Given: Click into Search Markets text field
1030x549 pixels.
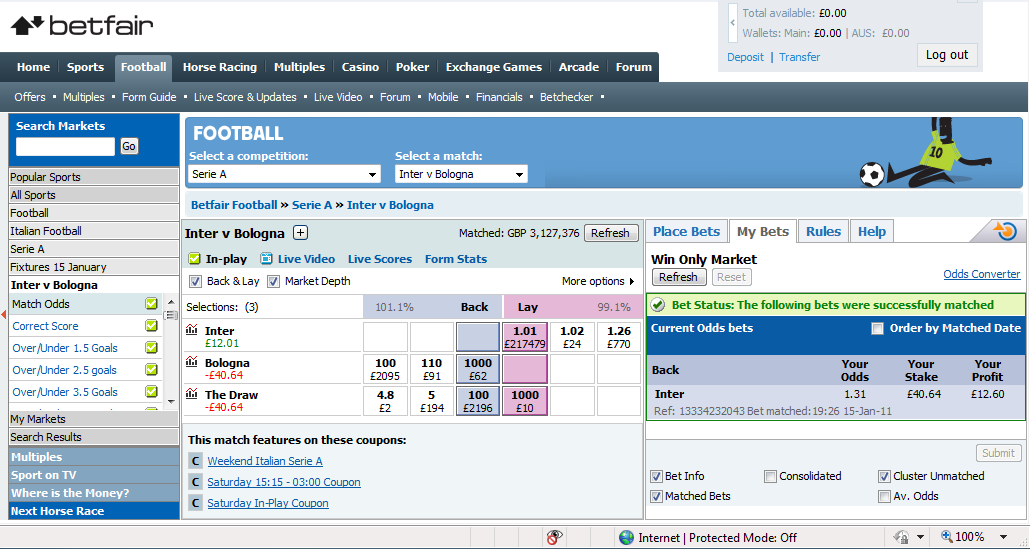Looking at the screenshot, I should pos(65,146).
